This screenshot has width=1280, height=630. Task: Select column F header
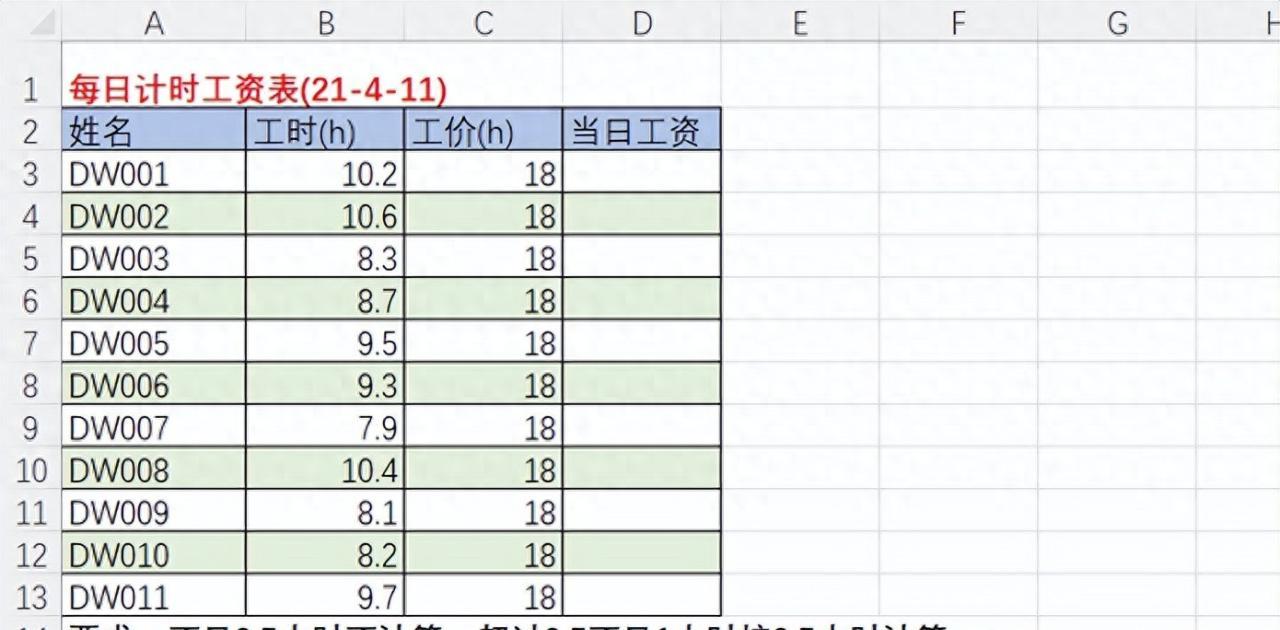958,20
